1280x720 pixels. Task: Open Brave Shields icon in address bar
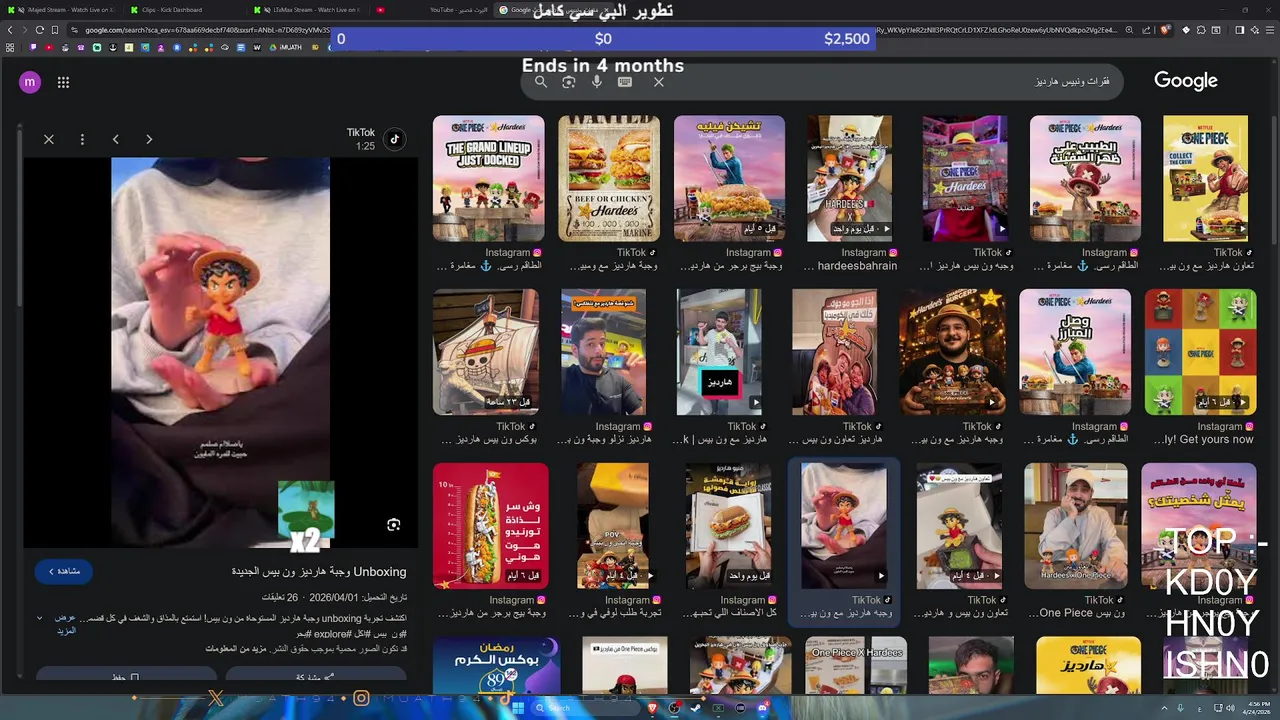pos(1165,30)
